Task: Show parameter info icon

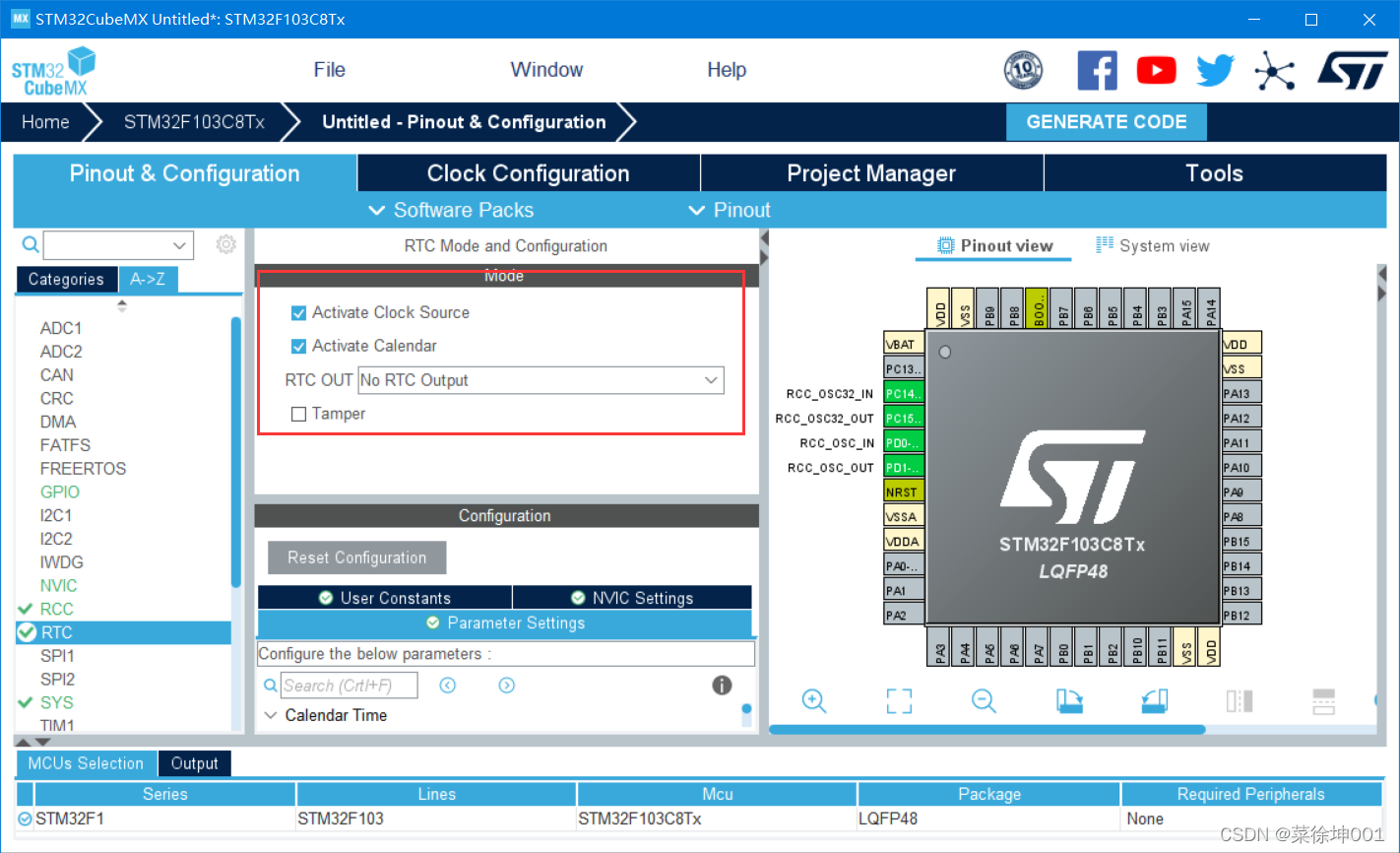Action: [x=722, y=686]
